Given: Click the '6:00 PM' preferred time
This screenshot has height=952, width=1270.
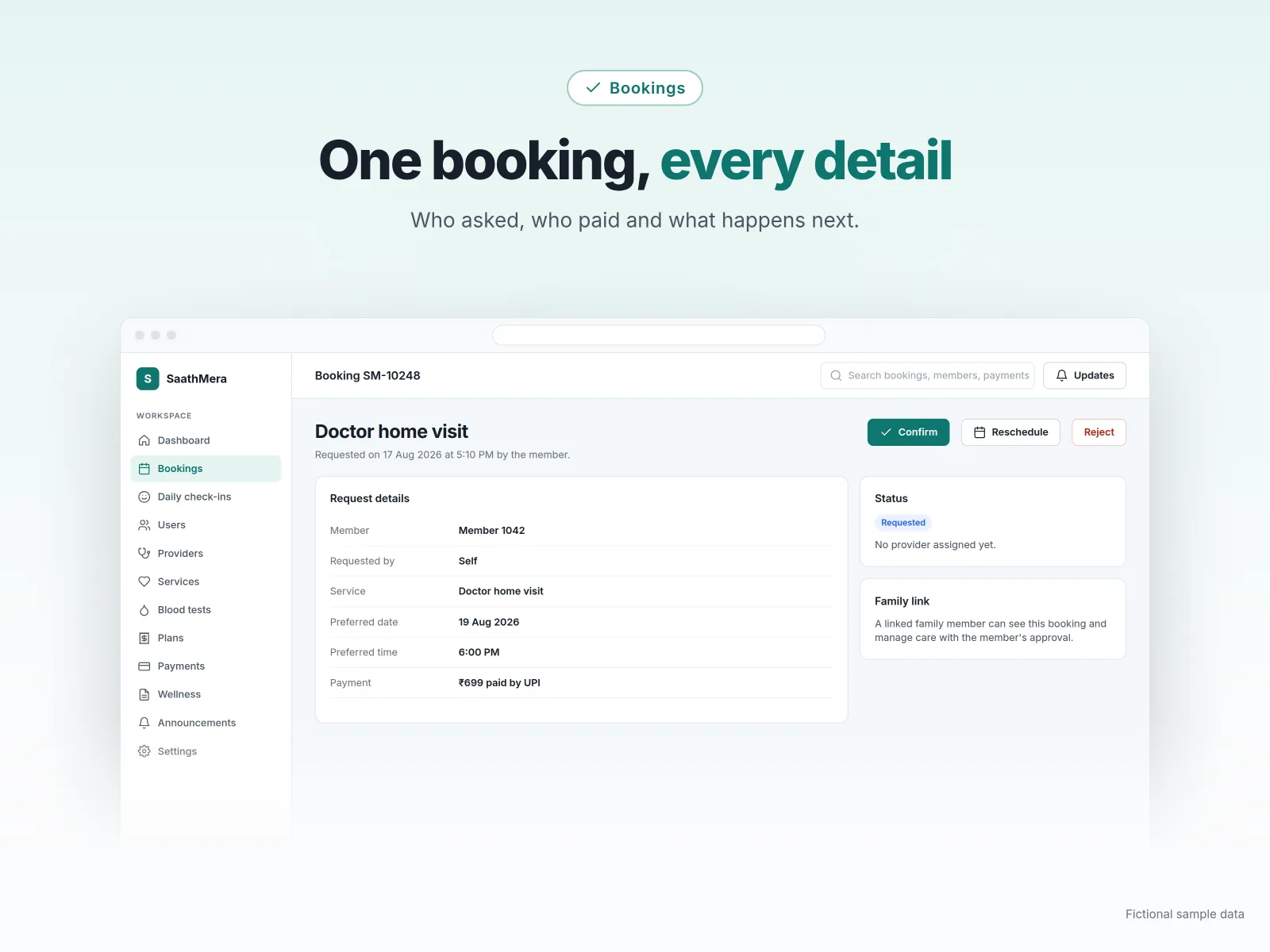Looking at the screenshot, I should [479, 652].
